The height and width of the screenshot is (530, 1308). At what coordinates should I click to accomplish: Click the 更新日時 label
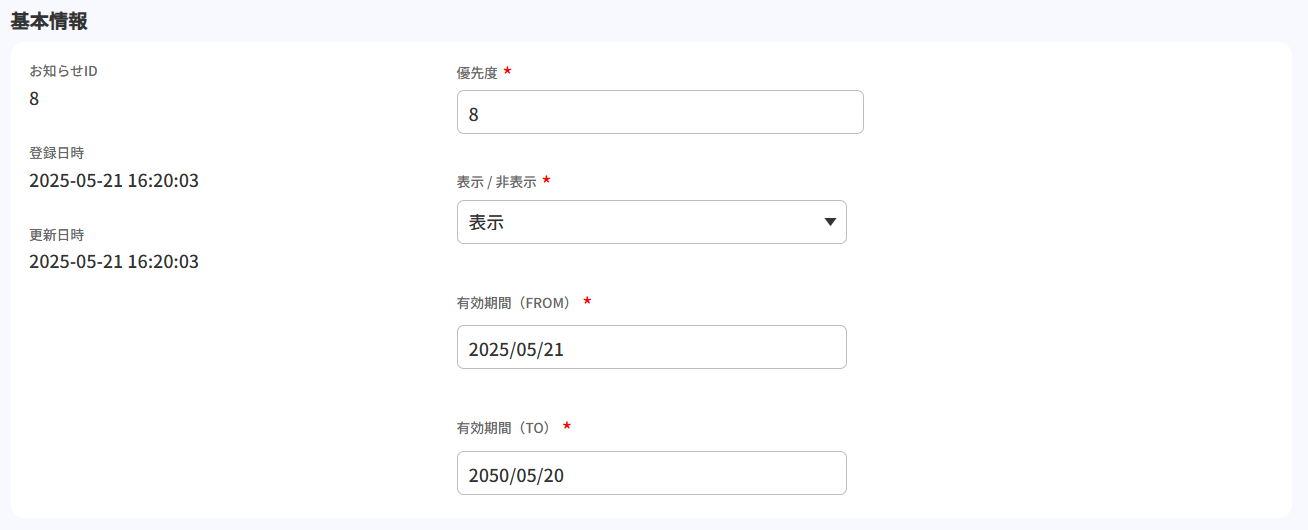click(56, 235)
